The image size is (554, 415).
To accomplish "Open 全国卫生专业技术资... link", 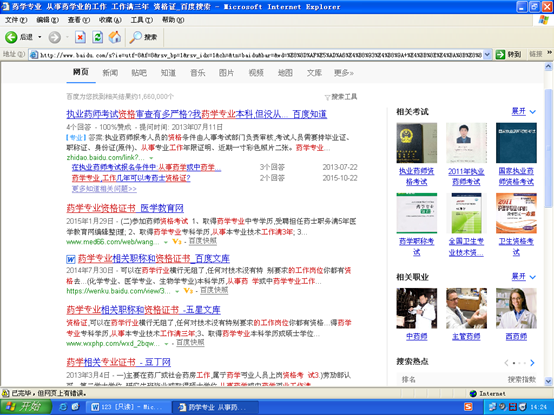I will 466,247.
